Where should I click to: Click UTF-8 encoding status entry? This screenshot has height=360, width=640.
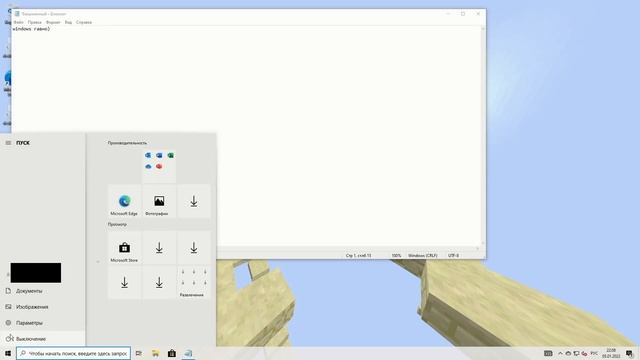pos(453,256)
